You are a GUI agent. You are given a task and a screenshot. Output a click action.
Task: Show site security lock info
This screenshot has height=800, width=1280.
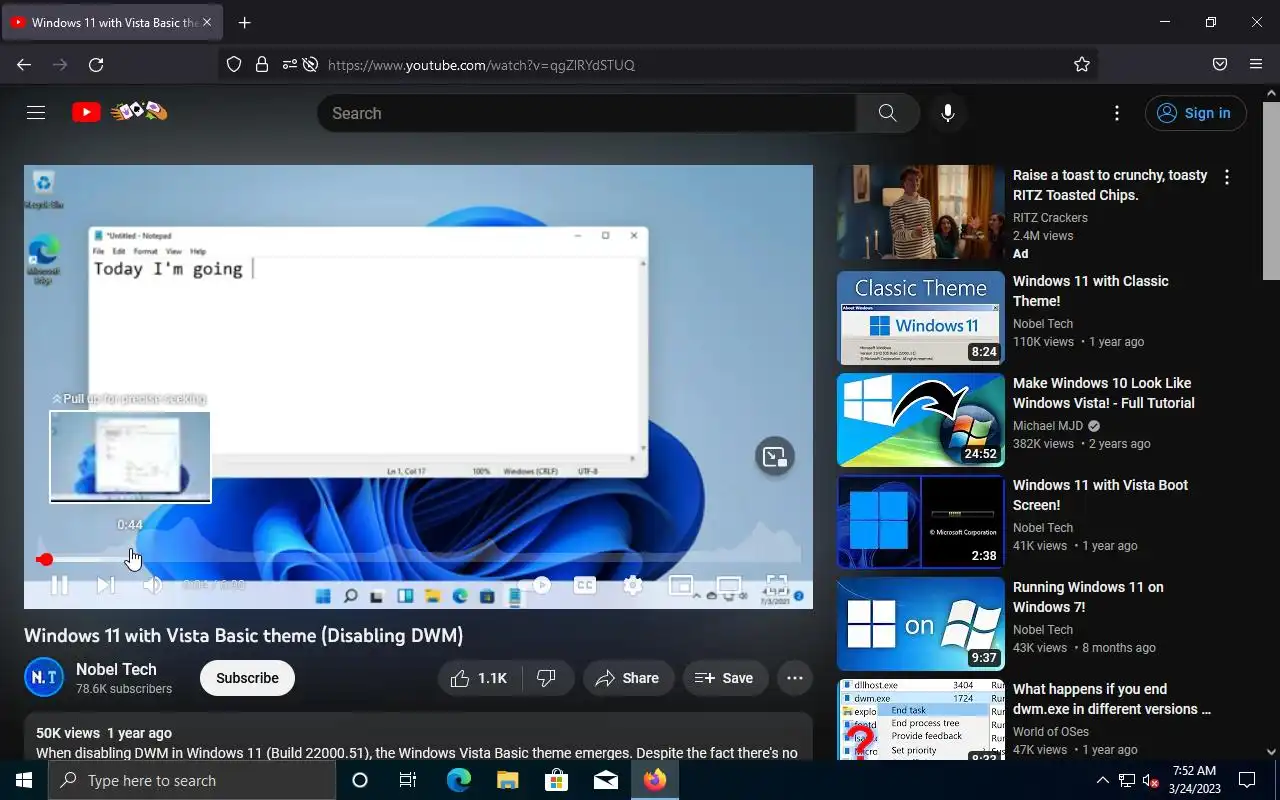[x=262, y=65]
